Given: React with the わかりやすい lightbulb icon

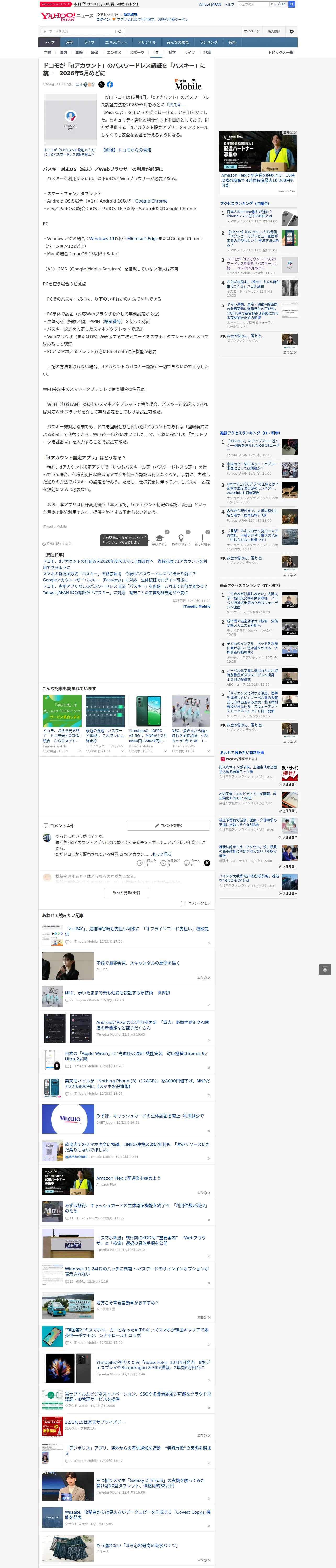Looking at the screenshot, I should (x=181, y=539).
